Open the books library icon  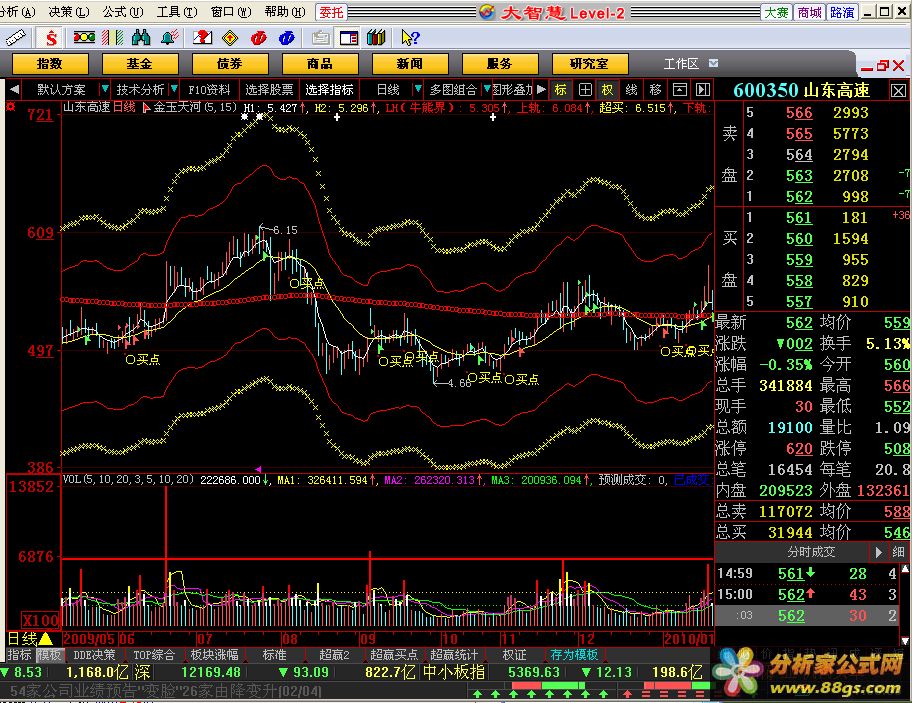coord(376,38)
